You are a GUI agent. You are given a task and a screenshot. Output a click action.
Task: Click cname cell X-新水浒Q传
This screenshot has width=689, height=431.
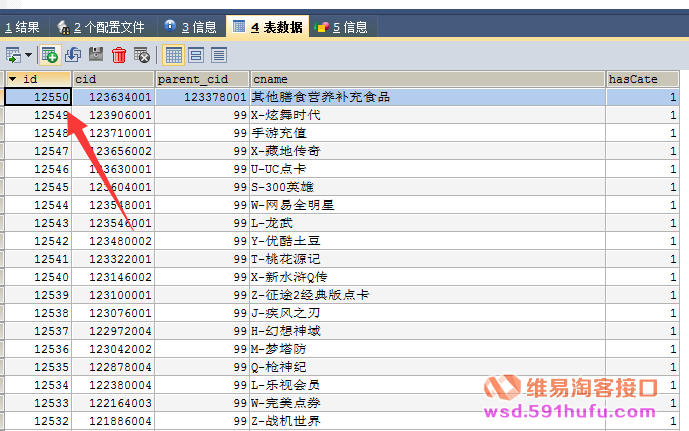coord(428,277)
